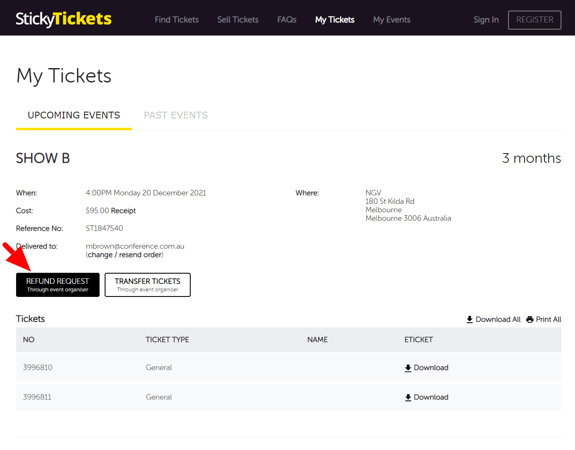Click Download text for ticket 3996810

pyautogui.click(x=431, y=368)
